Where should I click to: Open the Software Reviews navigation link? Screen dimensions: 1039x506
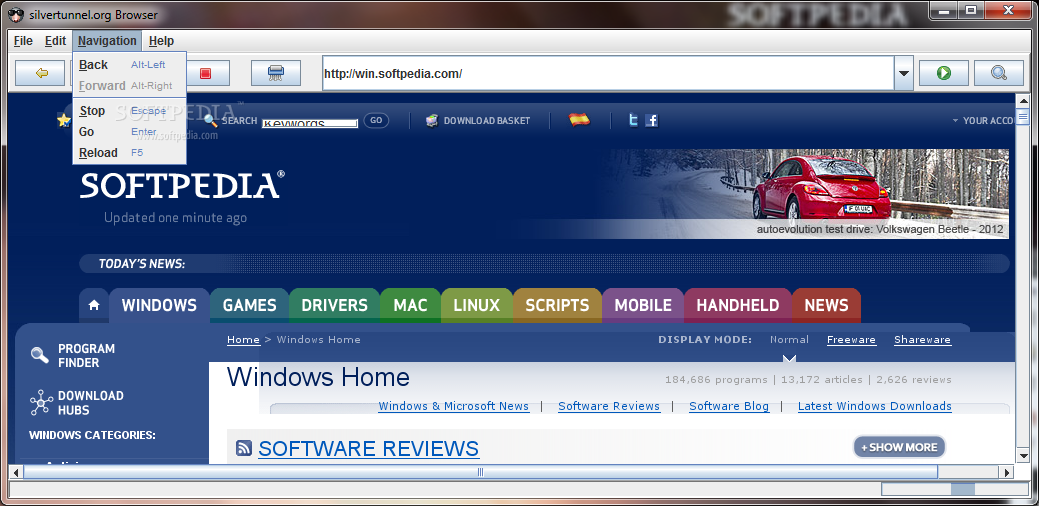pyautogui.click(x=609, y=406)
